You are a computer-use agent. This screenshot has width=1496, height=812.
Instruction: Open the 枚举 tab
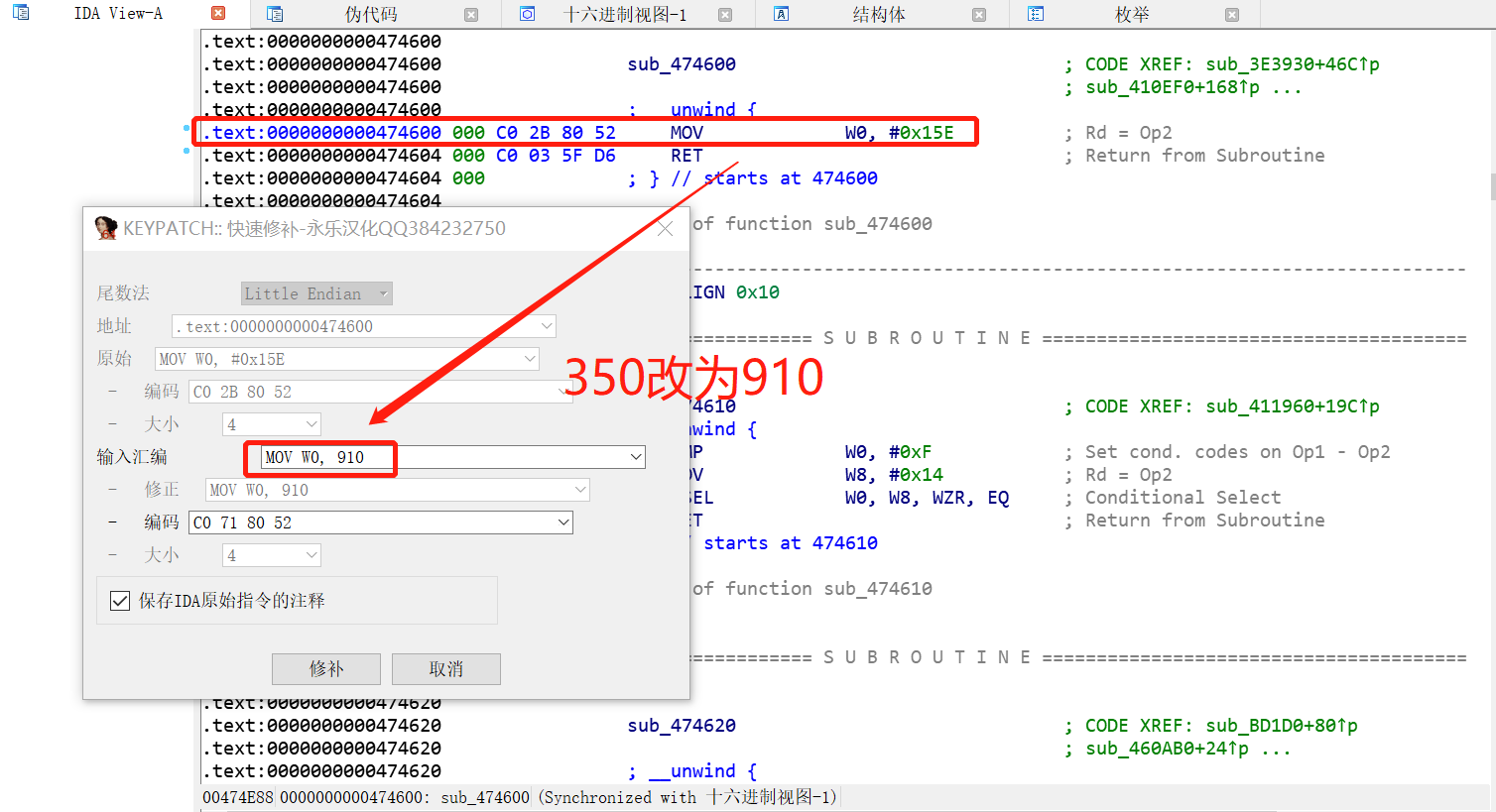click(x=1132, y=15)
